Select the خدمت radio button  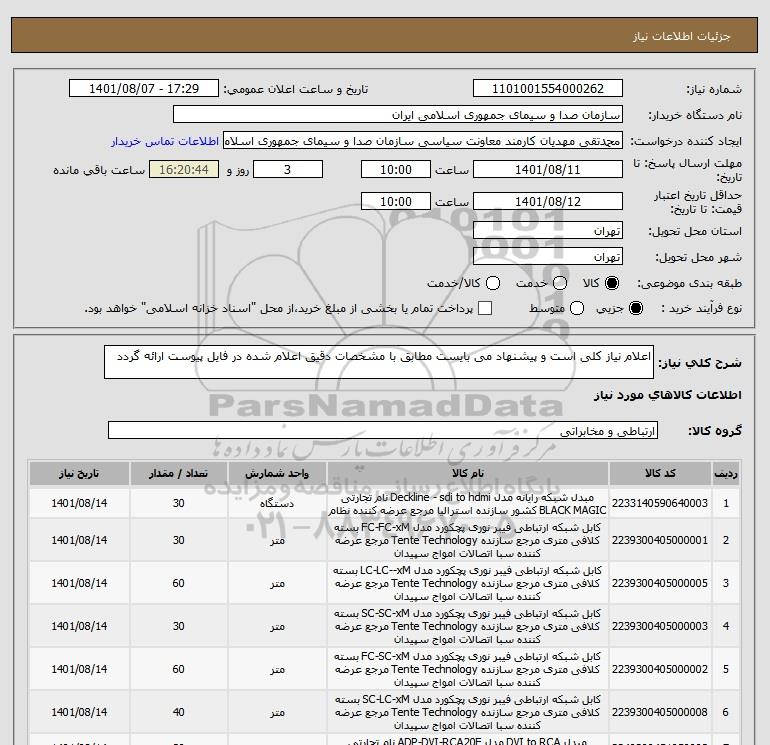coord(560,283)
